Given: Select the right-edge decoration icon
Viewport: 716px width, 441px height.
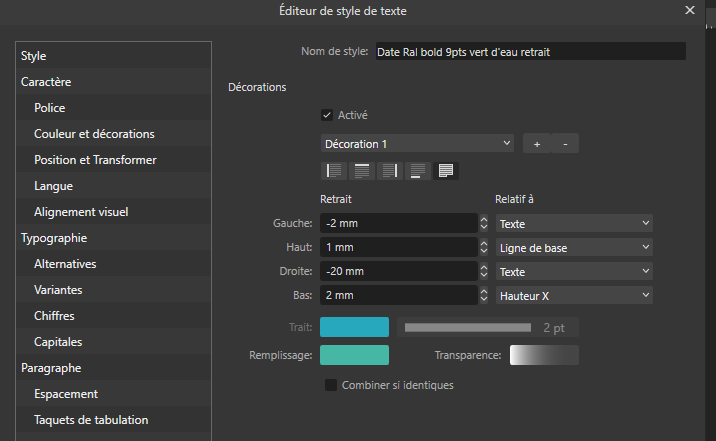Looking at the screenshot, I should tap(390, 171).
